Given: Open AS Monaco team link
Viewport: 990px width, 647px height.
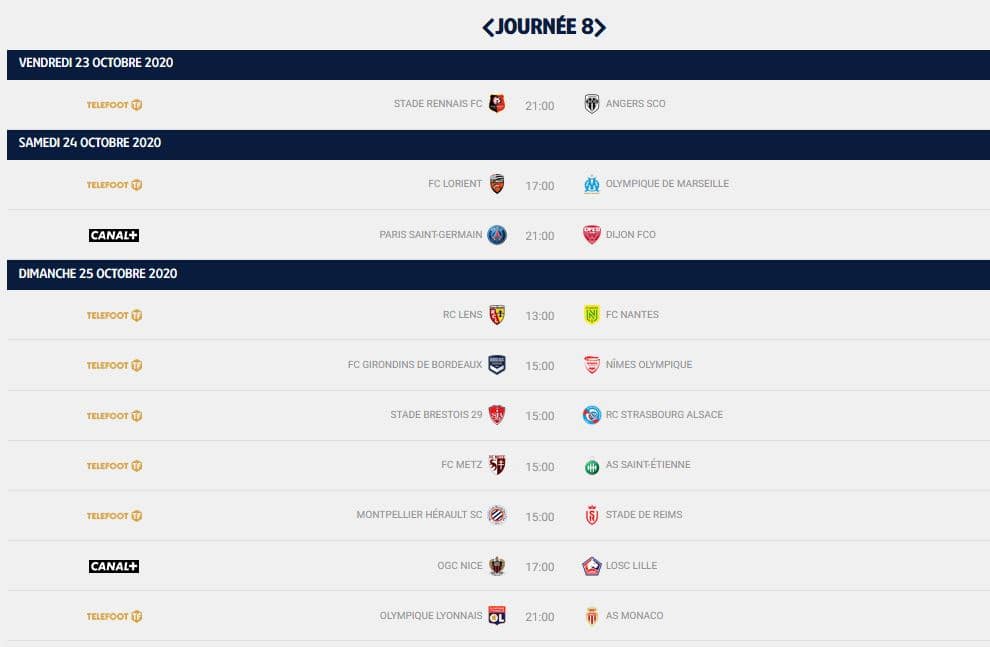Looking at the screenshot, I should (635, 615).
